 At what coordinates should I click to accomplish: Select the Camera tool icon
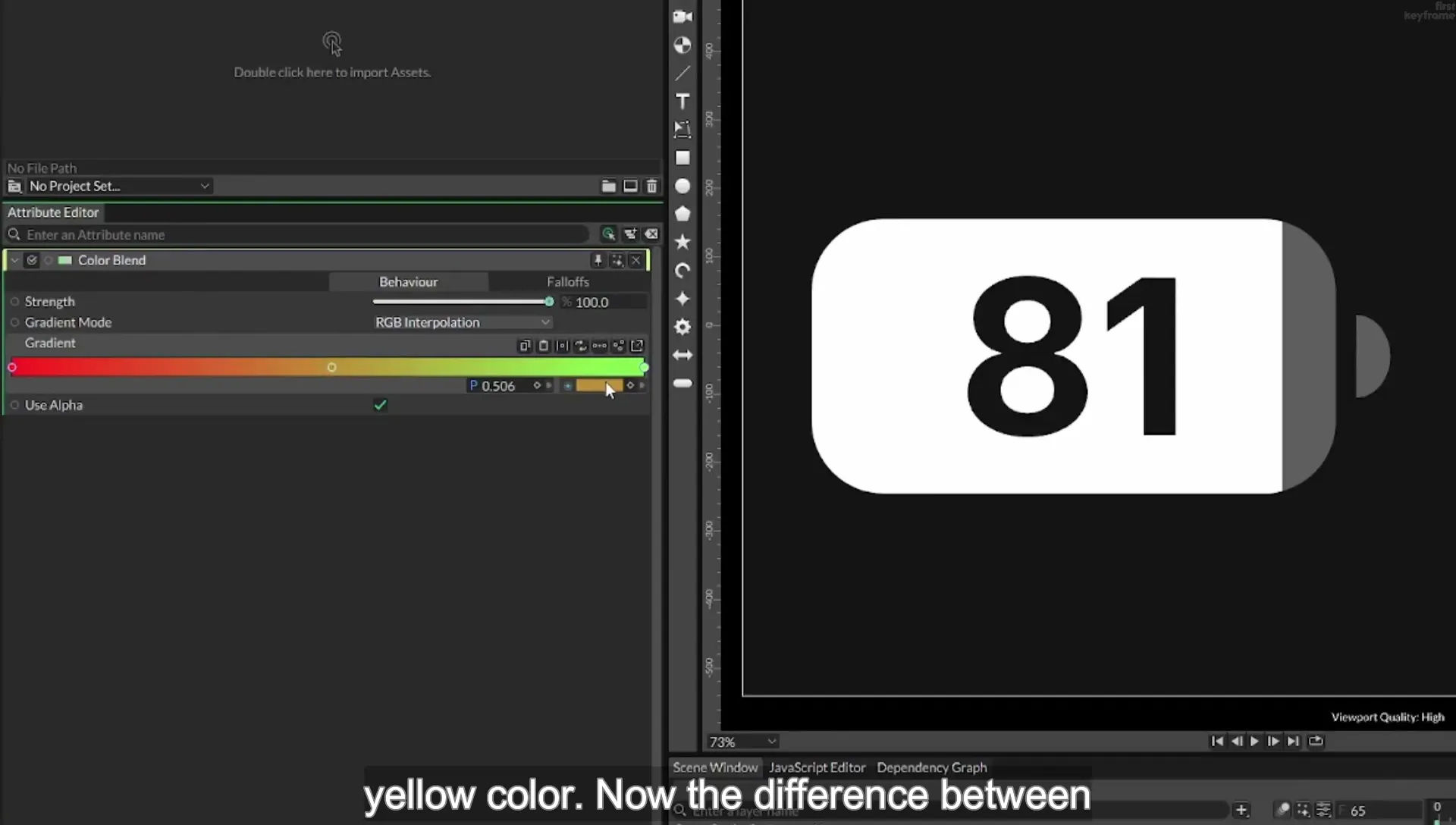pyautogui.click(x=682, y=17)
